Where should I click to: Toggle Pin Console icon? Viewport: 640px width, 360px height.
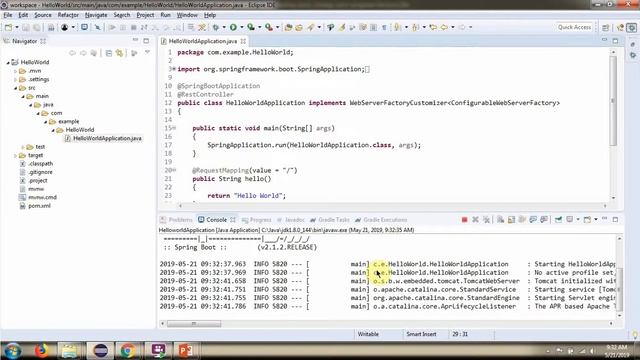coord(558,220)
